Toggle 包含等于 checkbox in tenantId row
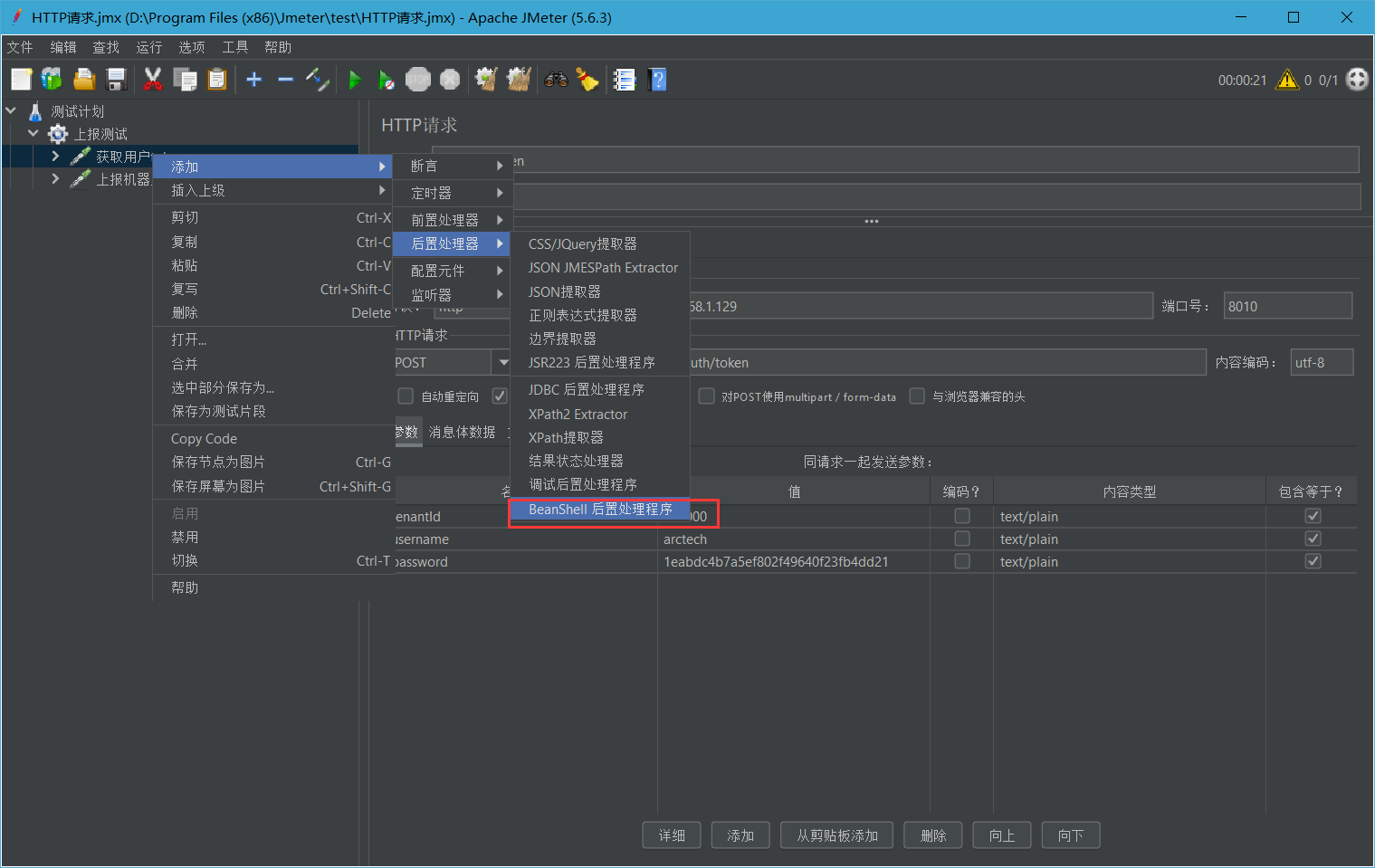Image resolution: width=1375 pixels, height=868 pixels. pyautogui.click(x=1313, y=516)
